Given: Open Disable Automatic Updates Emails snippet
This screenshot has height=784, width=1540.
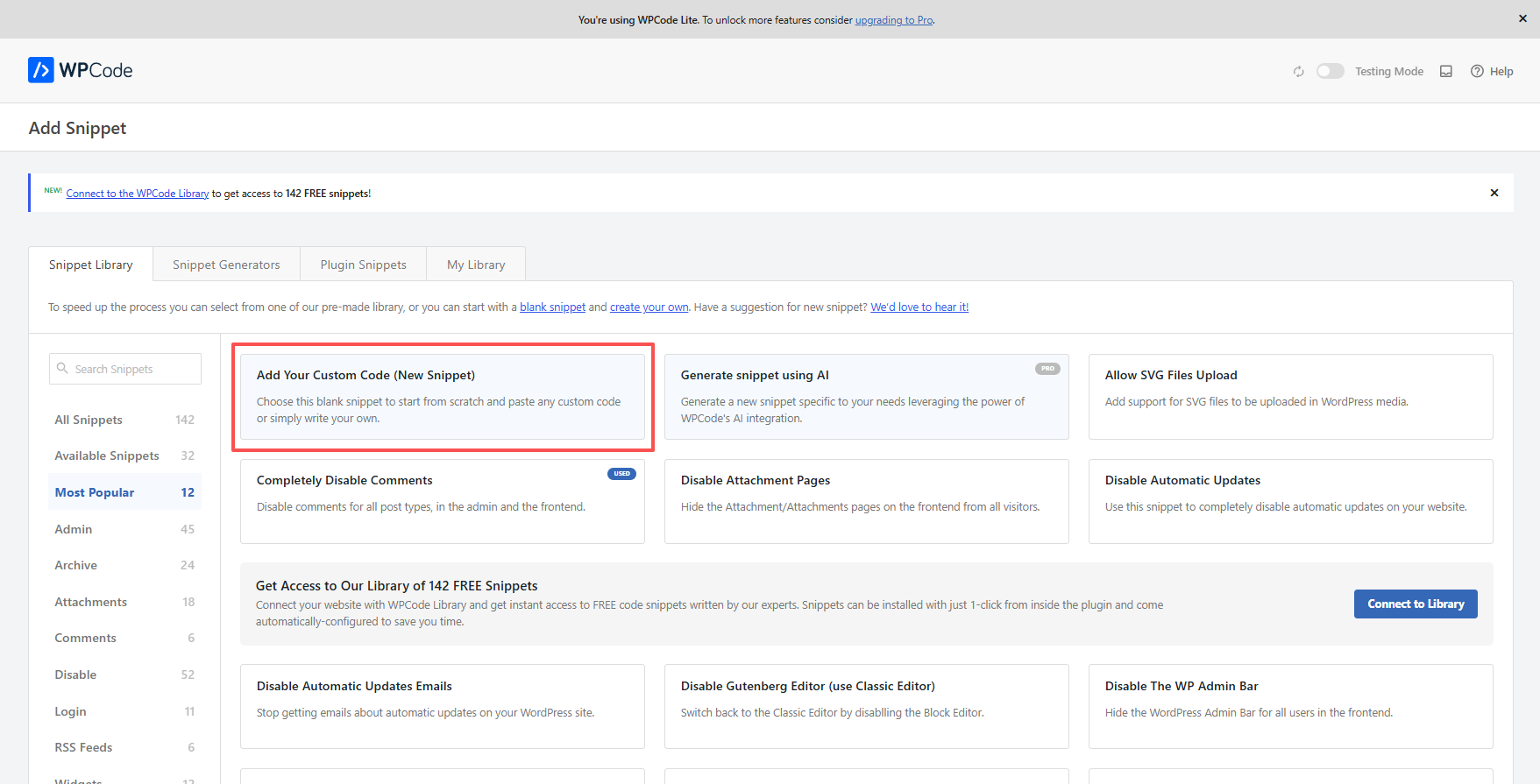Looking at the screenshot, I should click(x=443, y=706).
